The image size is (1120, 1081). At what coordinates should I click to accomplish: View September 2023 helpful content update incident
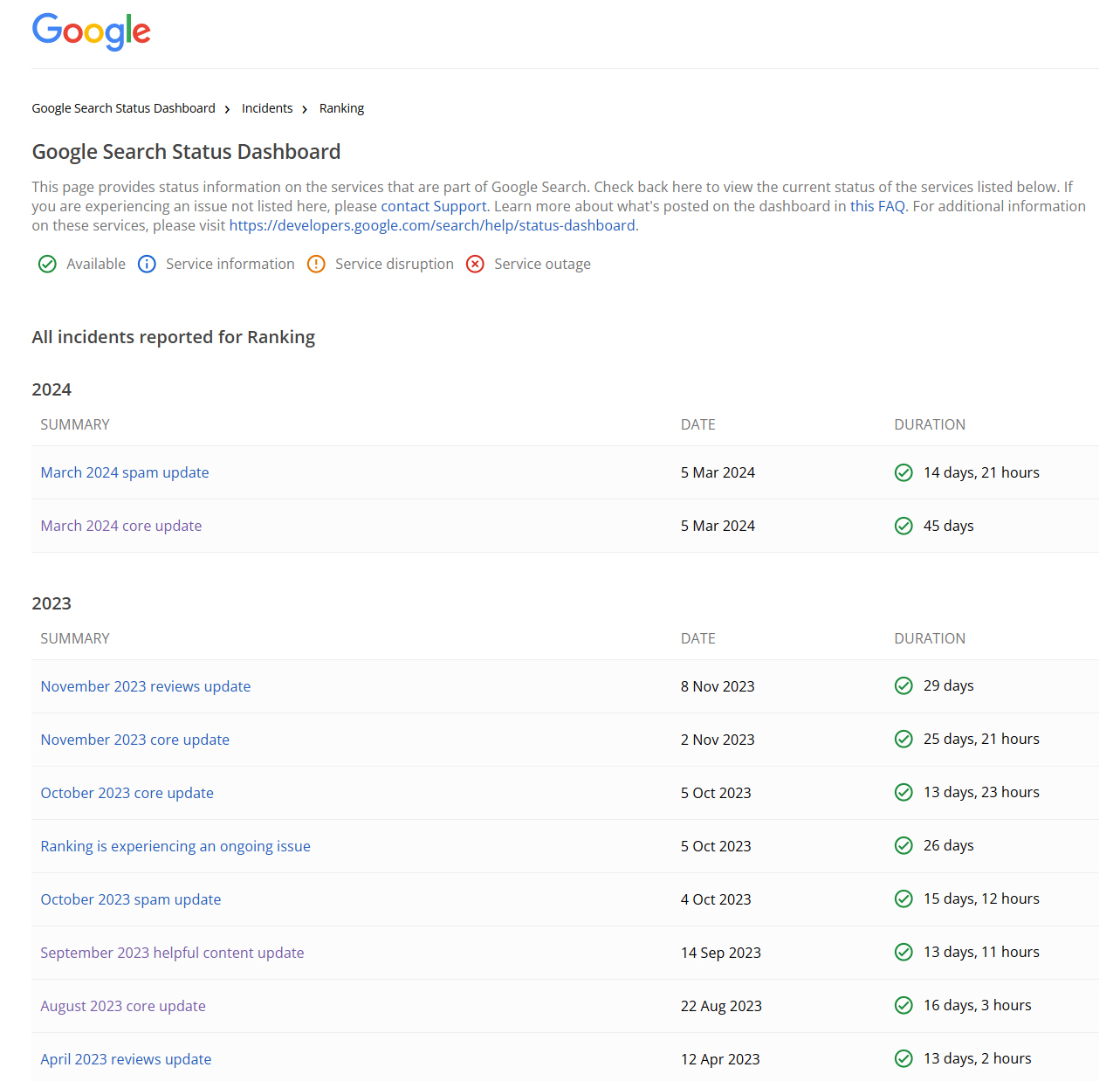(173, 953)
